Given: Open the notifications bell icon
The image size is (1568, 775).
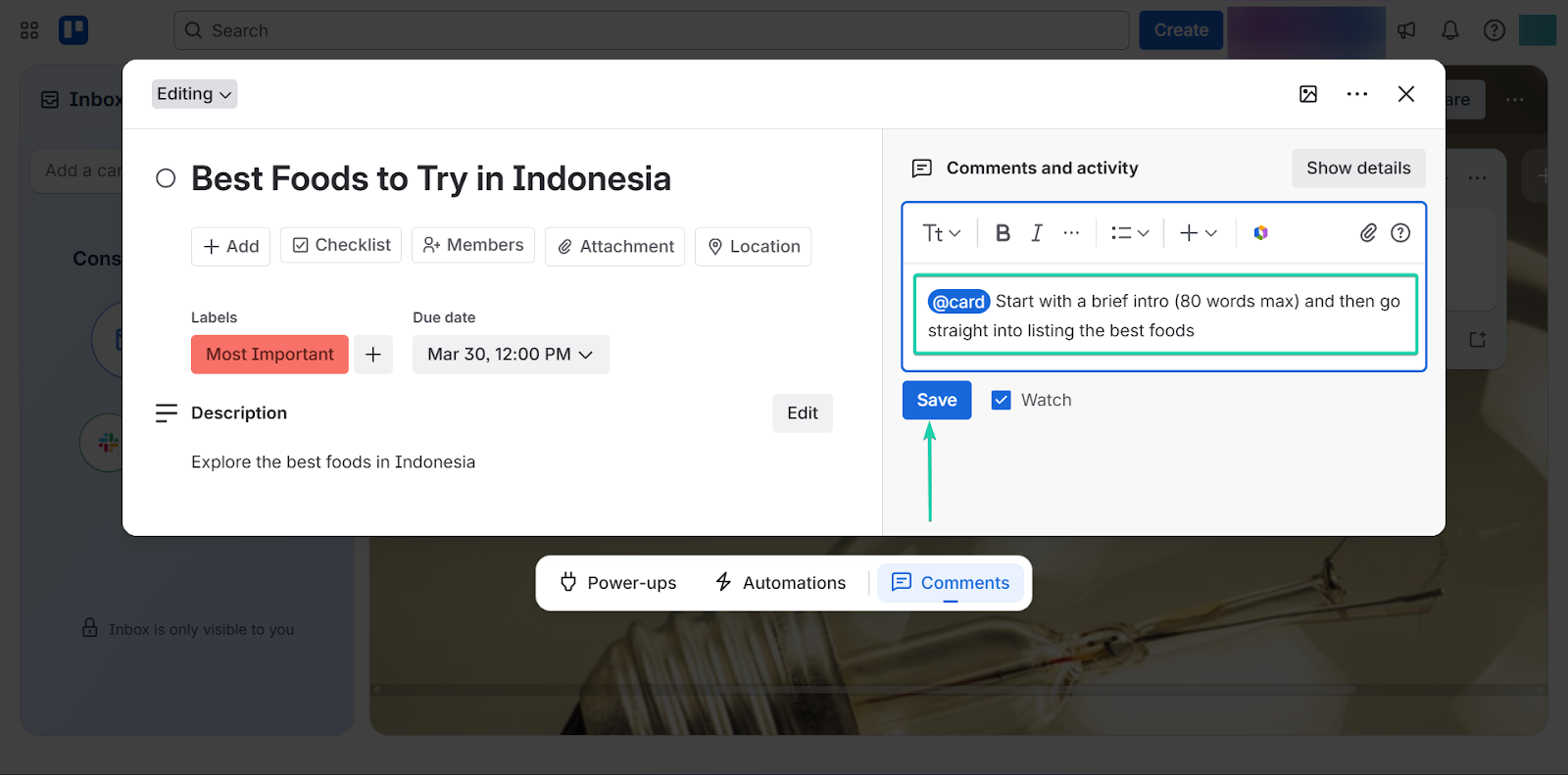Looking at the screenshot, I should pos(1450,30).
